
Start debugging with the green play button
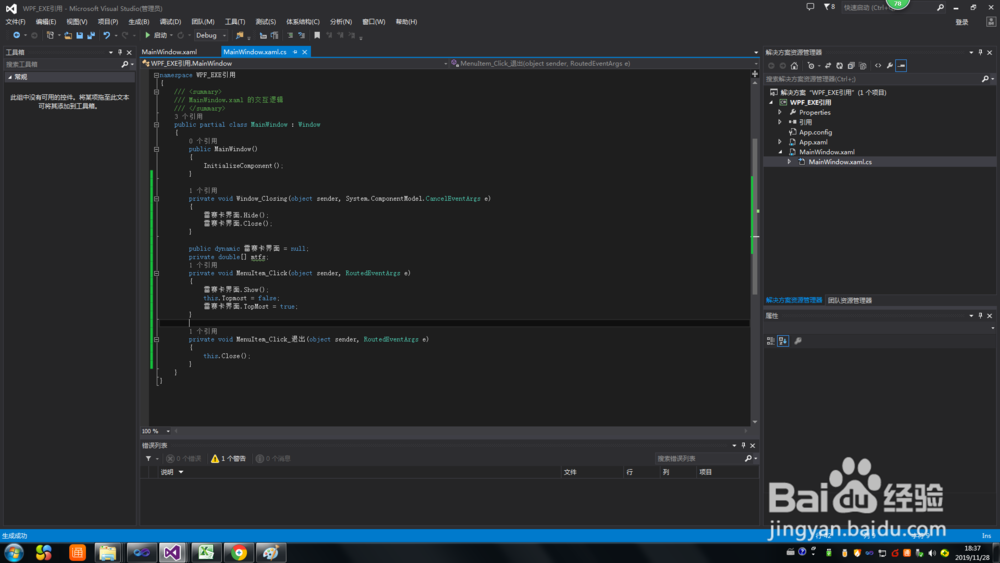[147, 35]
